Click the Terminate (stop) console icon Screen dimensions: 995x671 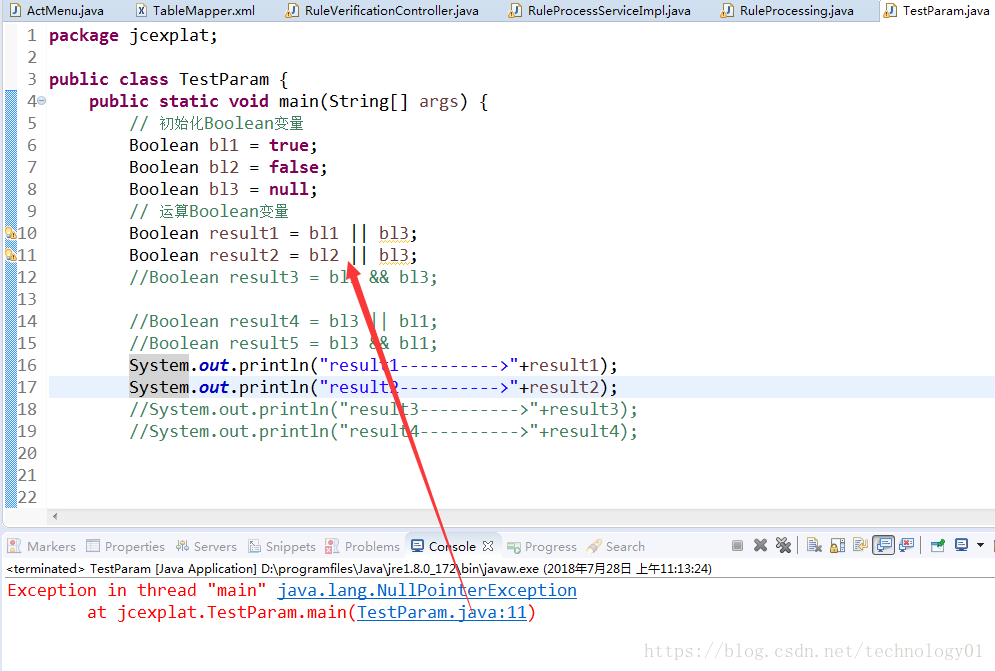737,545
